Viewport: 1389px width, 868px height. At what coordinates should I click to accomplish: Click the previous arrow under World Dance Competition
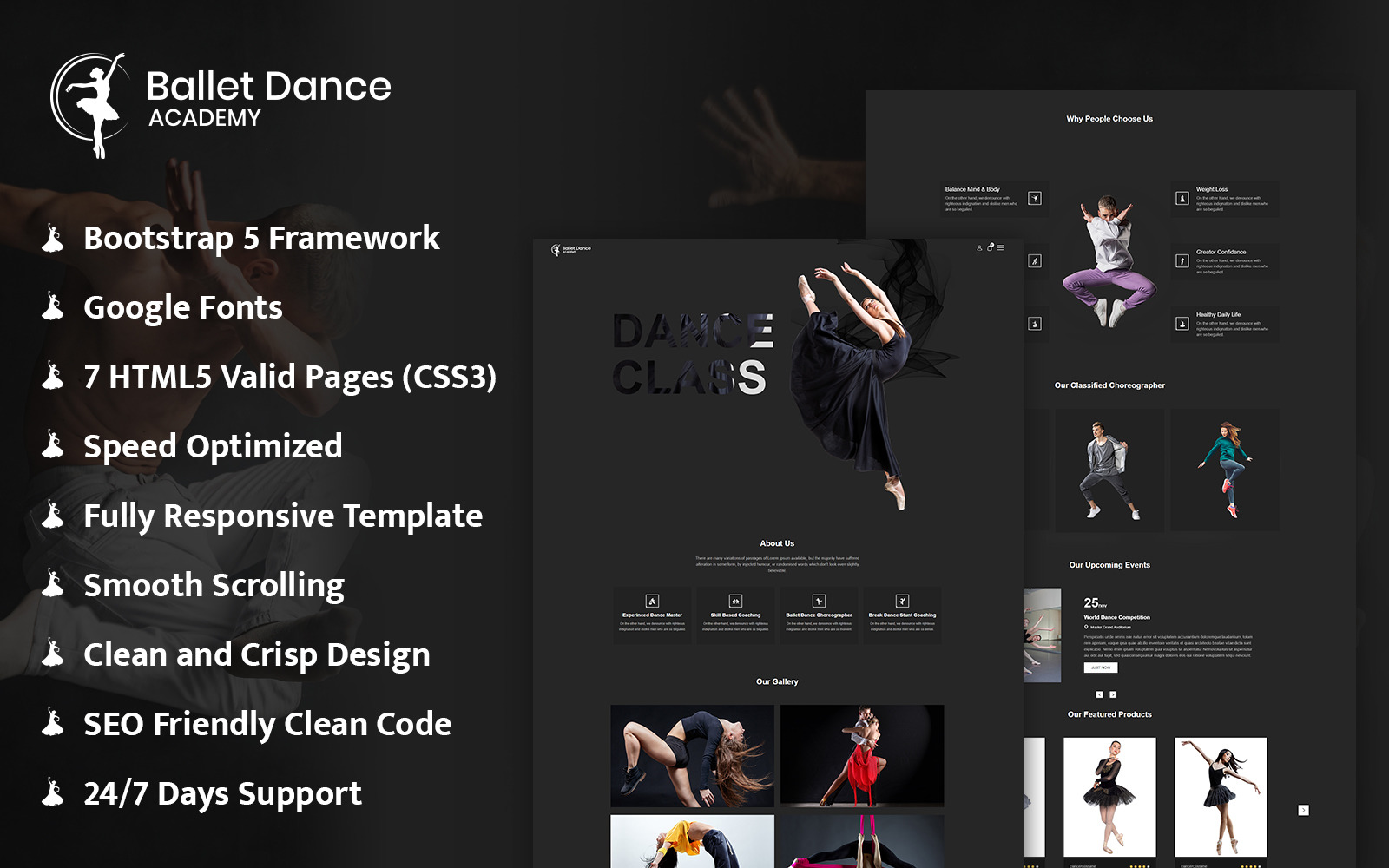coord(1099,694)
